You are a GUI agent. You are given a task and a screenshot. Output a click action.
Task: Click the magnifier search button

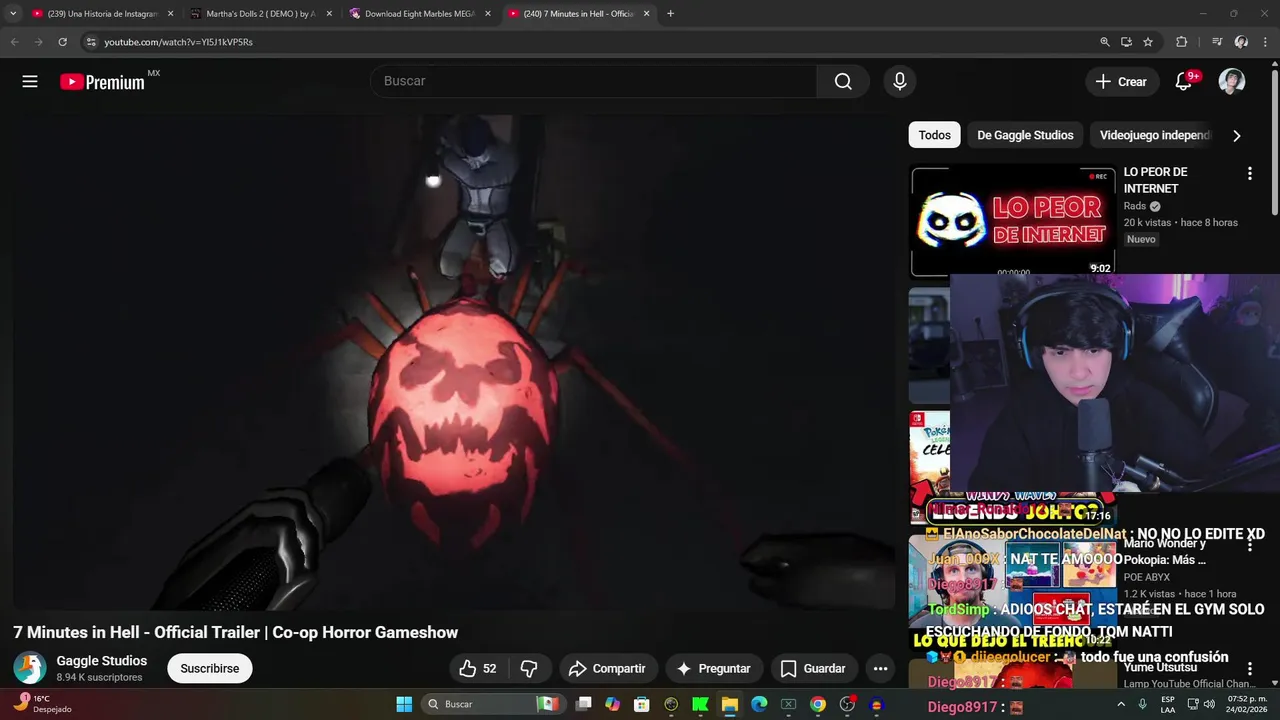(x=843, y=81)
